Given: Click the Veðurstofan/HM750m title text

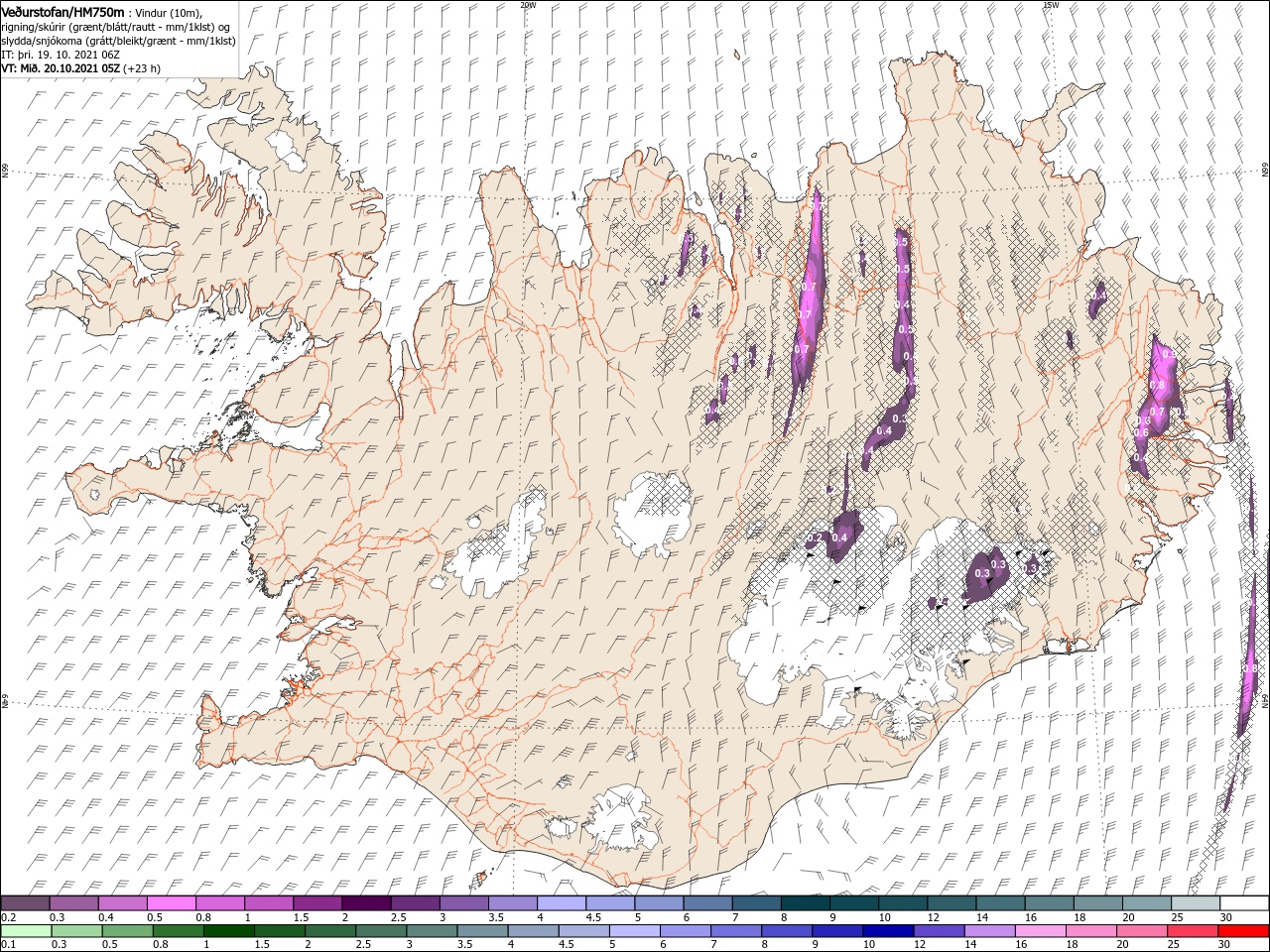Looking at the screenshot, I should 63,11.
